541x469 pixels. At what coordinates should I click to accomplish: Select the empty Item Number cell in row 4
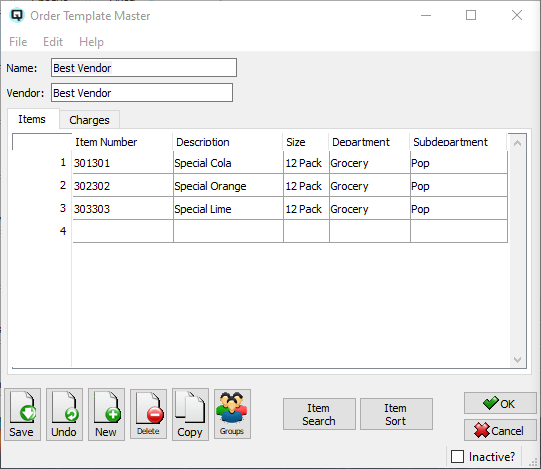click(123, 231)
